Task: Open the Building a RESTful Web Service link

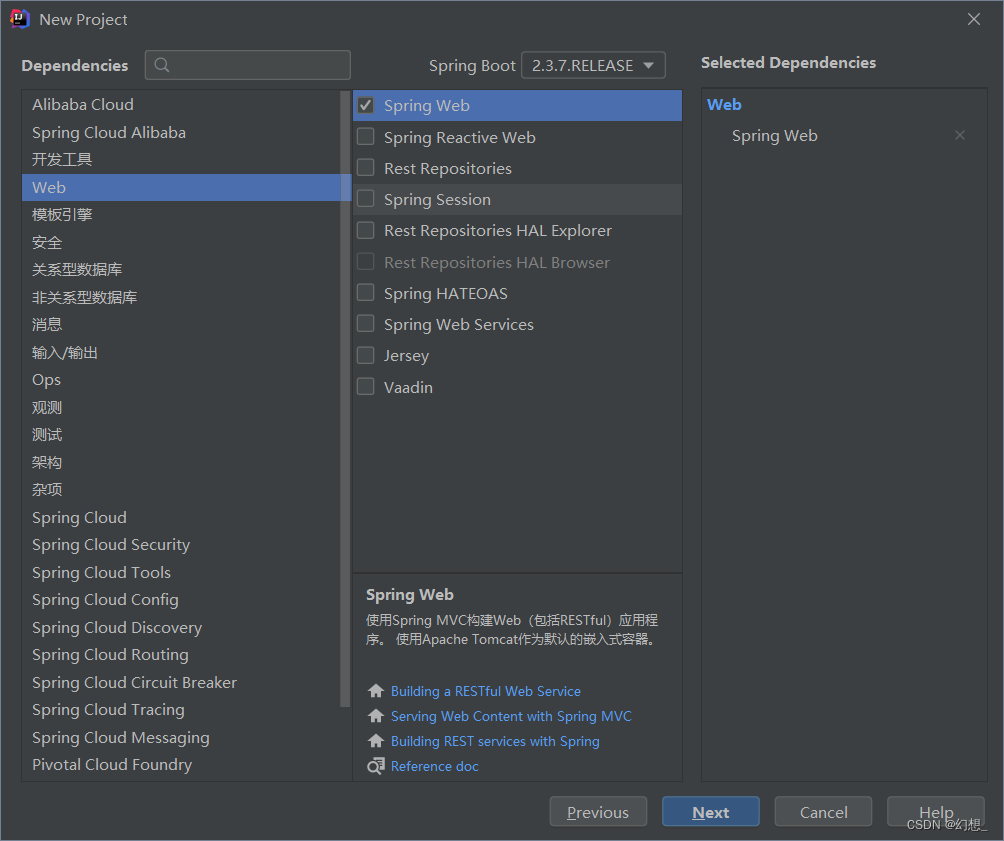Action: (486, 691)
